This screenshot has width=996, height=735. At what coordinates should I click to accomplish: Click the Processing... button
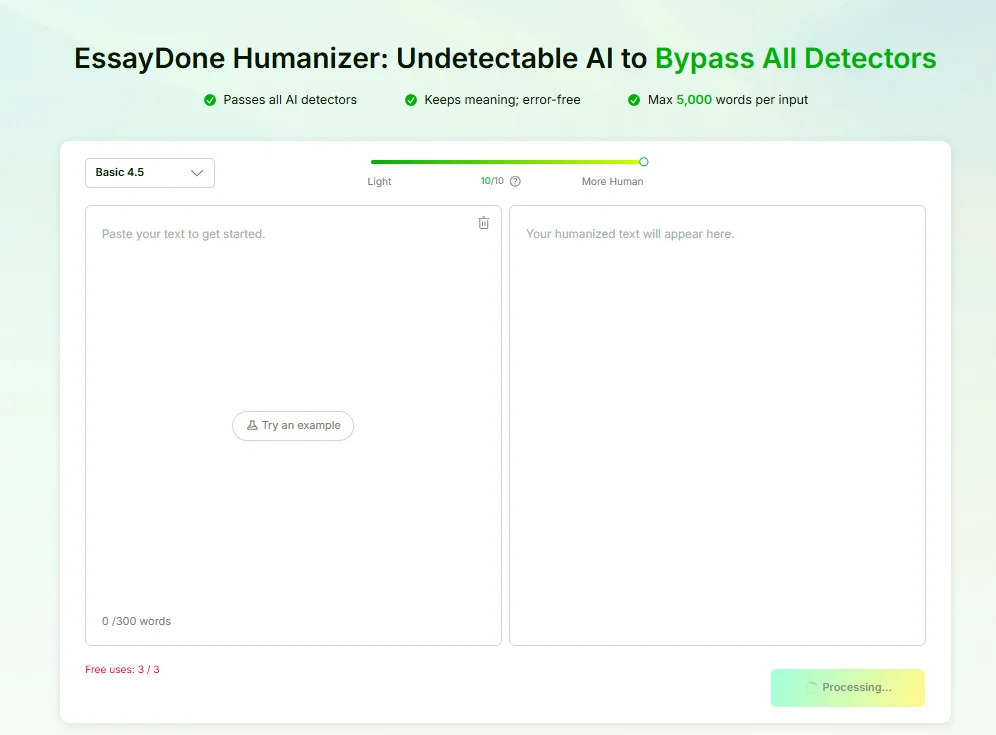click(x=847, y=687)
